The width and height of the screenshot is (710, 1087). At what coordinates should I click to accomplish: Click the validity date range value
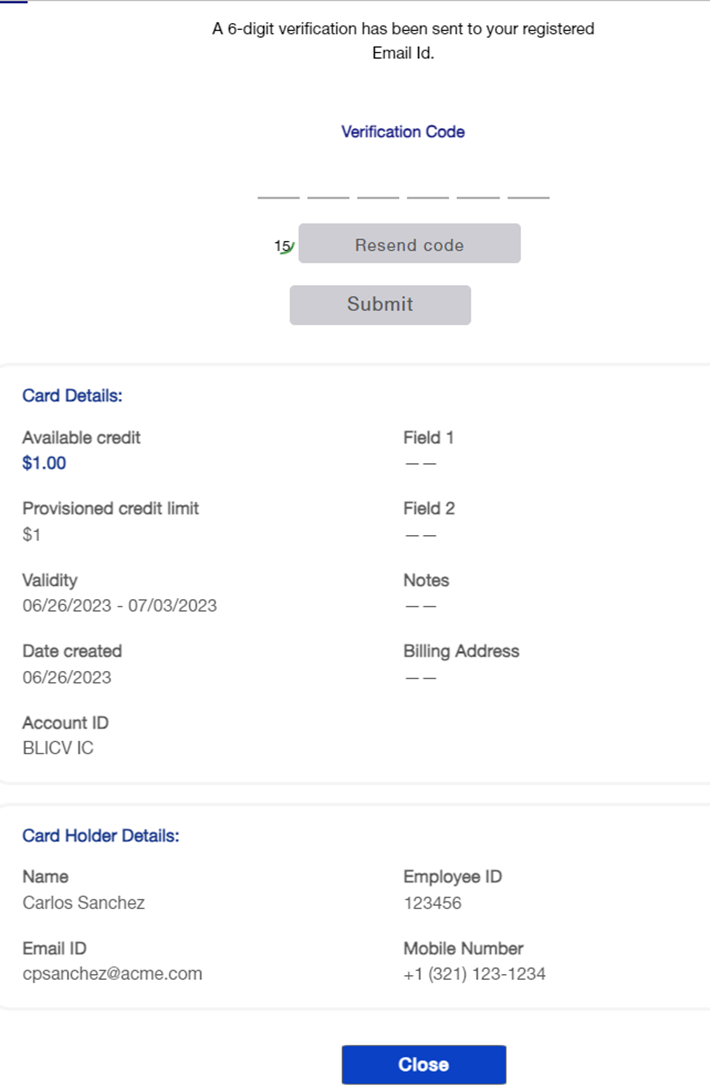click(119, 605)
